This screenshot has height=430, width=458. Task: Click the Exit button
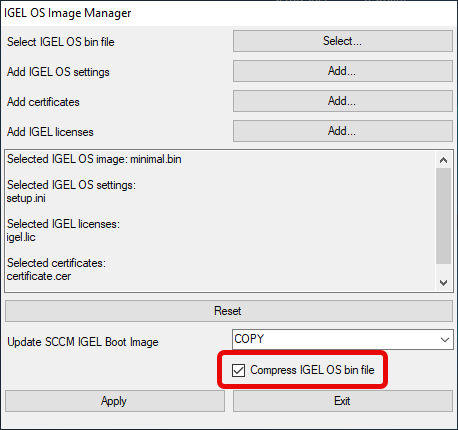(343, 401)
